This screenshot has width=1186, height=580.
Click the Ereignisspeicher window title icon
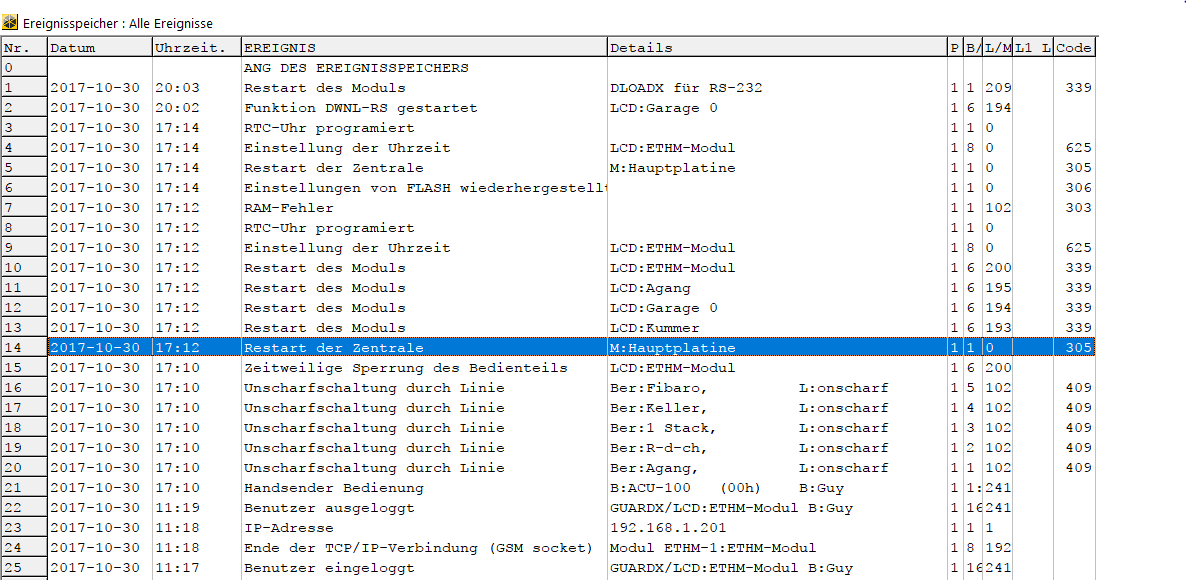click(x=11, y=23)
